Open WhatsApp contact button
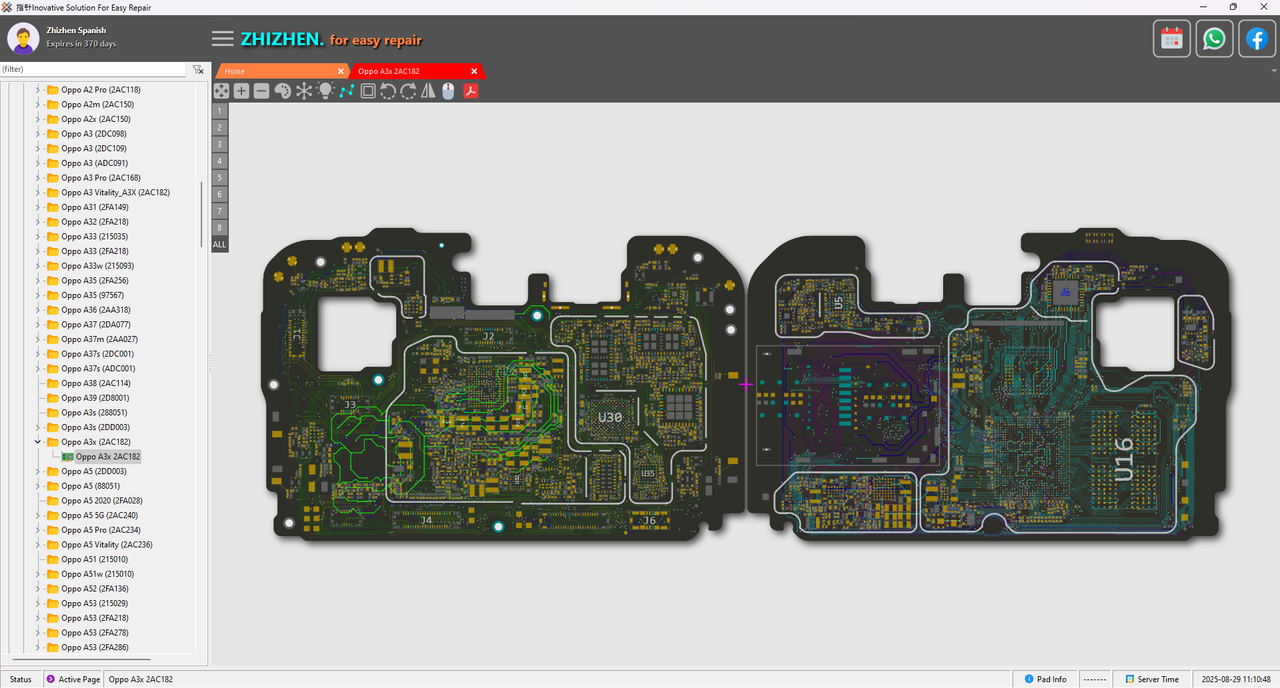This screenshot has height=688, width=1280. coord(1214,39)
